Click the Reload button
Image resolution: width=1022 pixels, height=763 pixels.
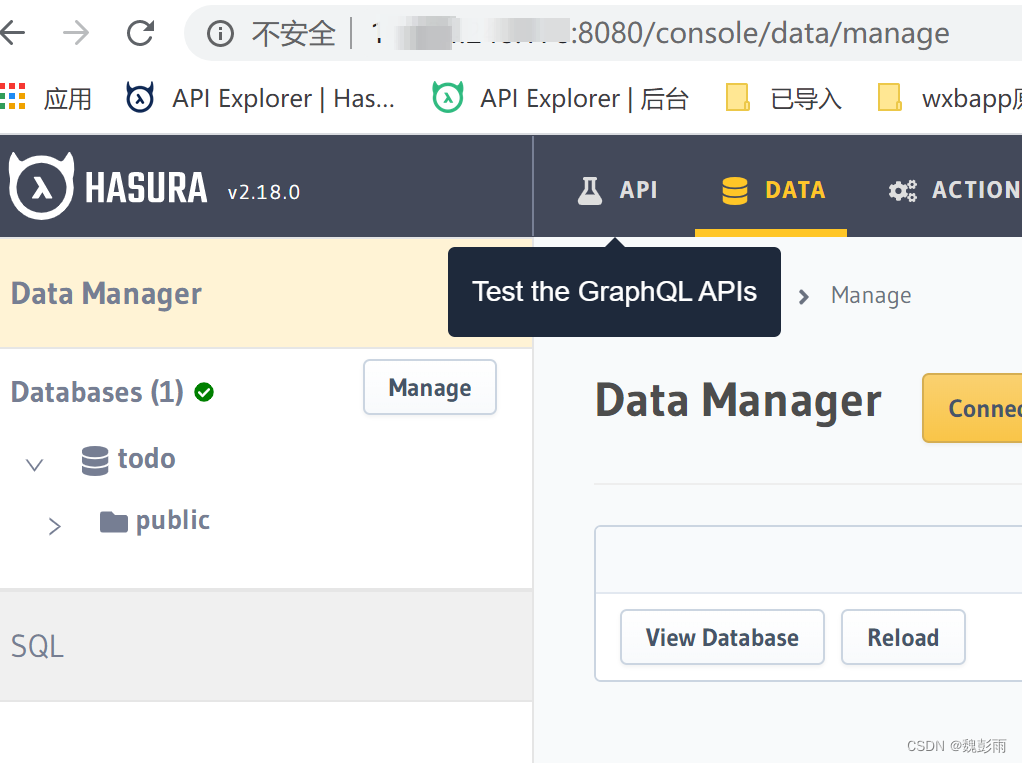point(903,637)
